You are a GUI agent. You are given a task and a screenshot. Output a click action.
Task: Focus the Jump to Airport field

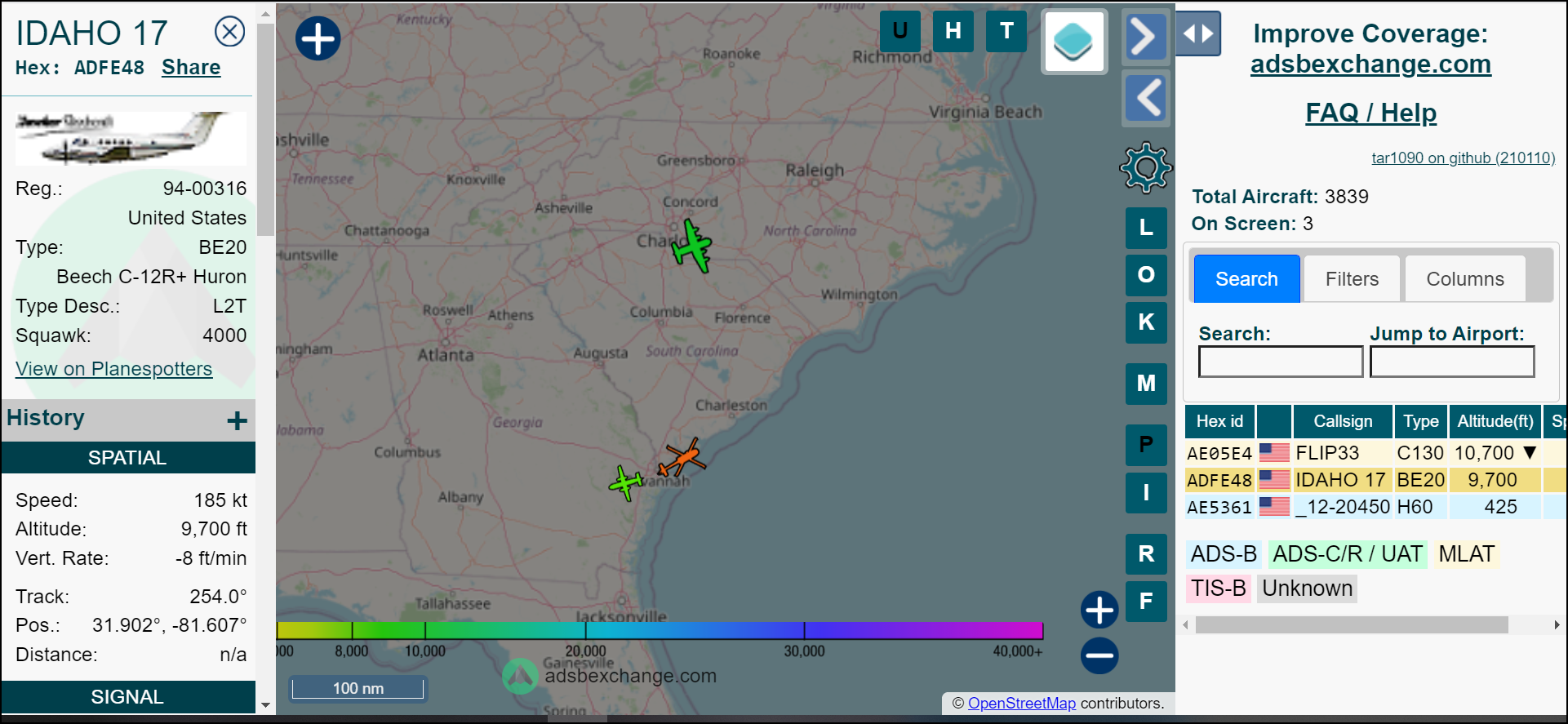pos(1451,362)
